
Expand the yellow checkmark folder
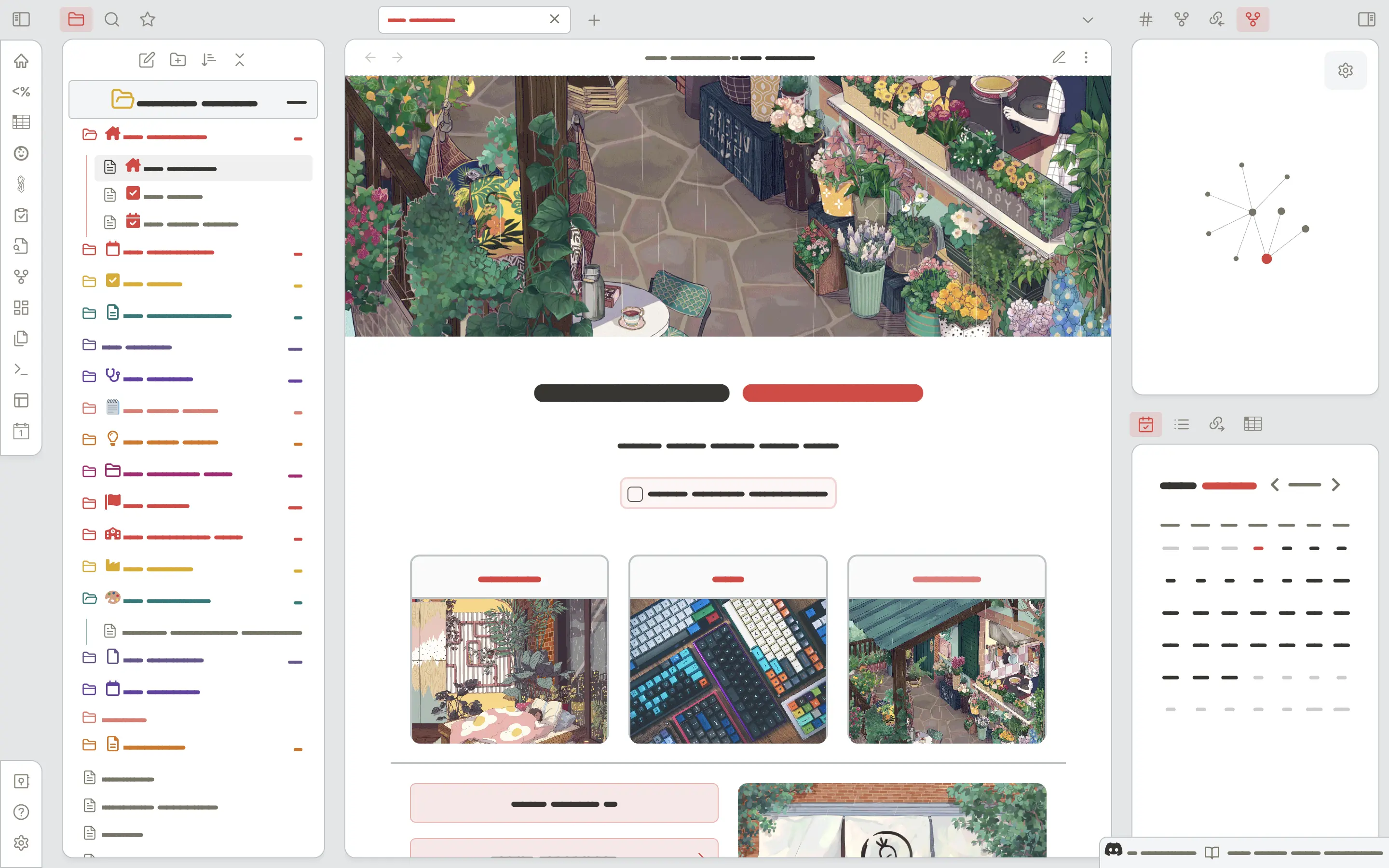[x=90, y=282]
